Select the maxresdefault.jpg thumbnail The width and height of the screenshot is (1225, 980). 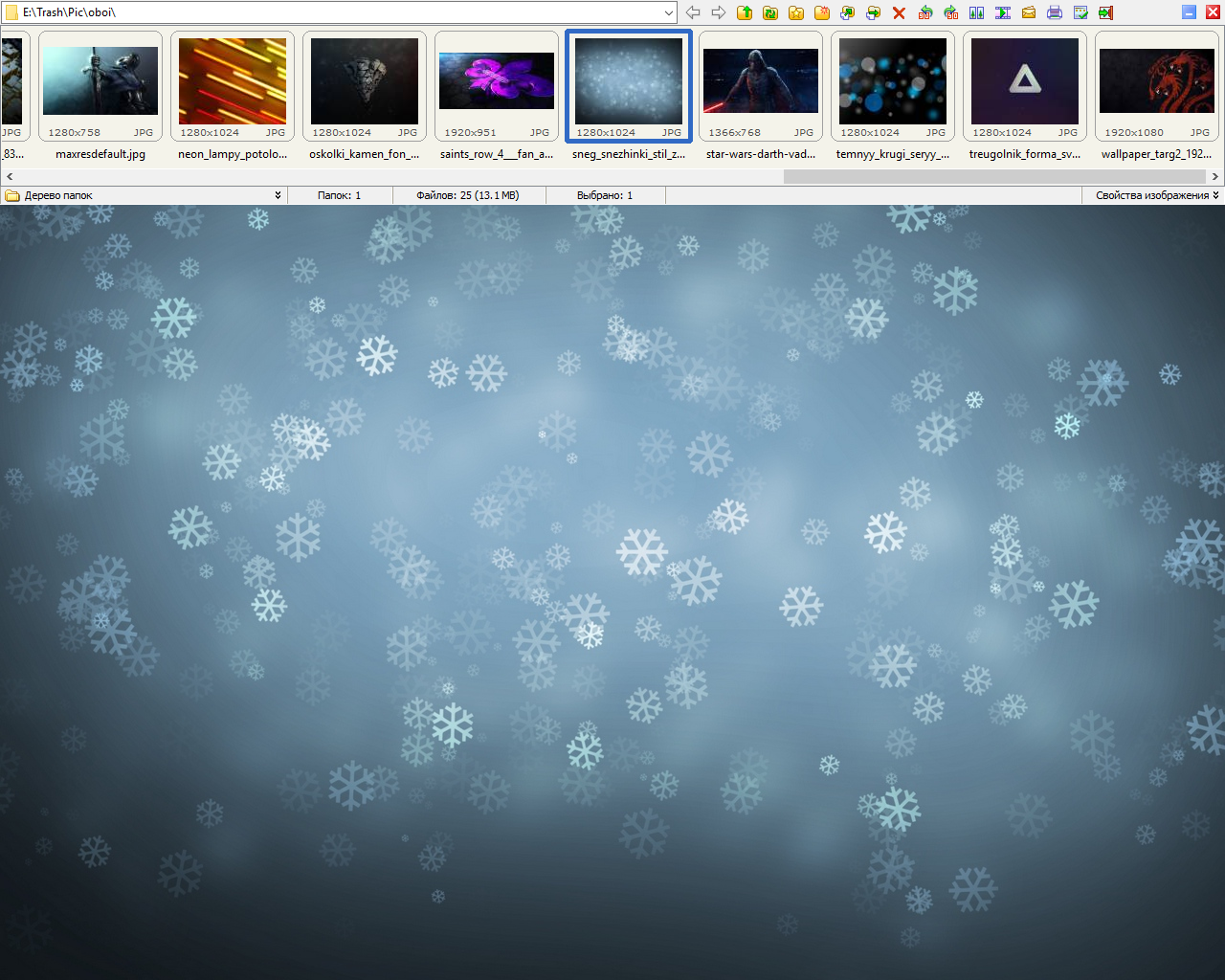pyautogui.click(x=100, y=85)
